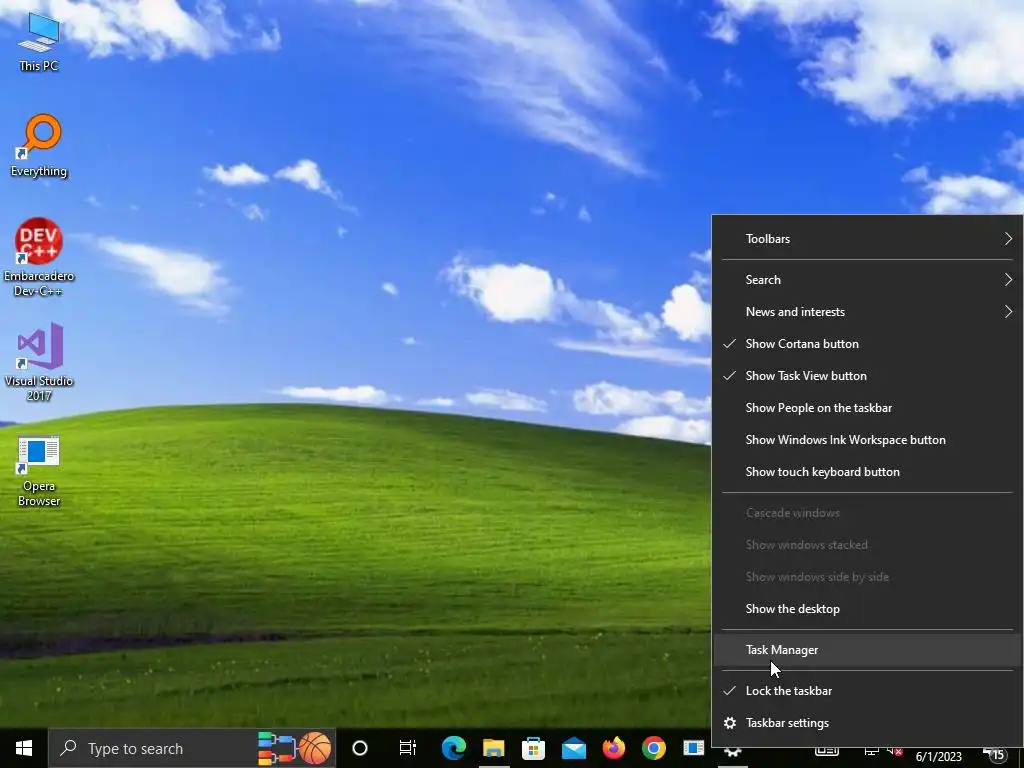Toggle Lock the taskbar option
The image size is (1024, 768).
click(x=867, y=691)
